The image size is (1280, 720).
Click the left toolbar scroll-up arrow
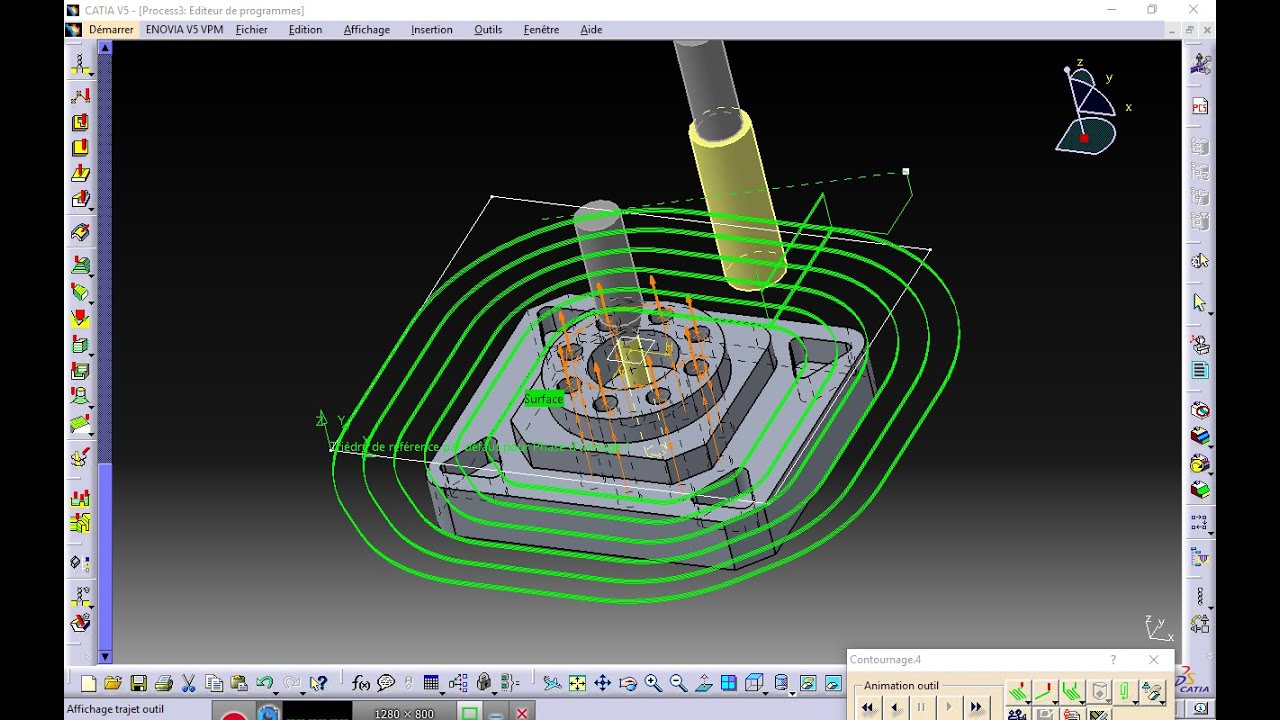tap(105, 48)
